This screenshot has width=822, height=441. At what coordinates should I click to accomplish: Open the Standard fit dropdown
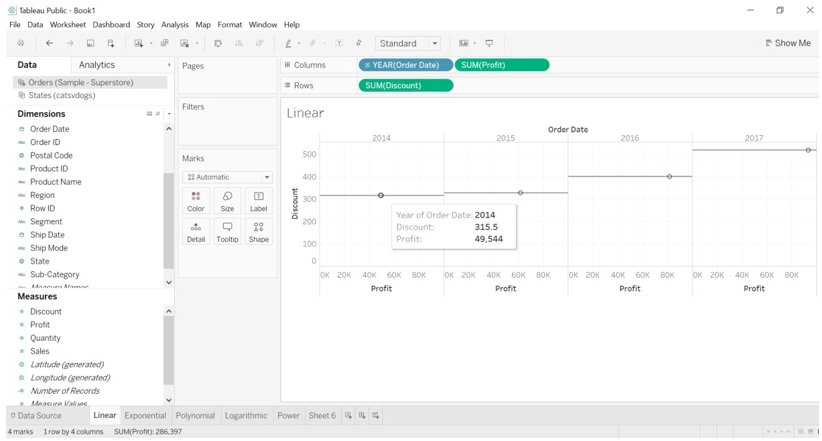(408, 44)
